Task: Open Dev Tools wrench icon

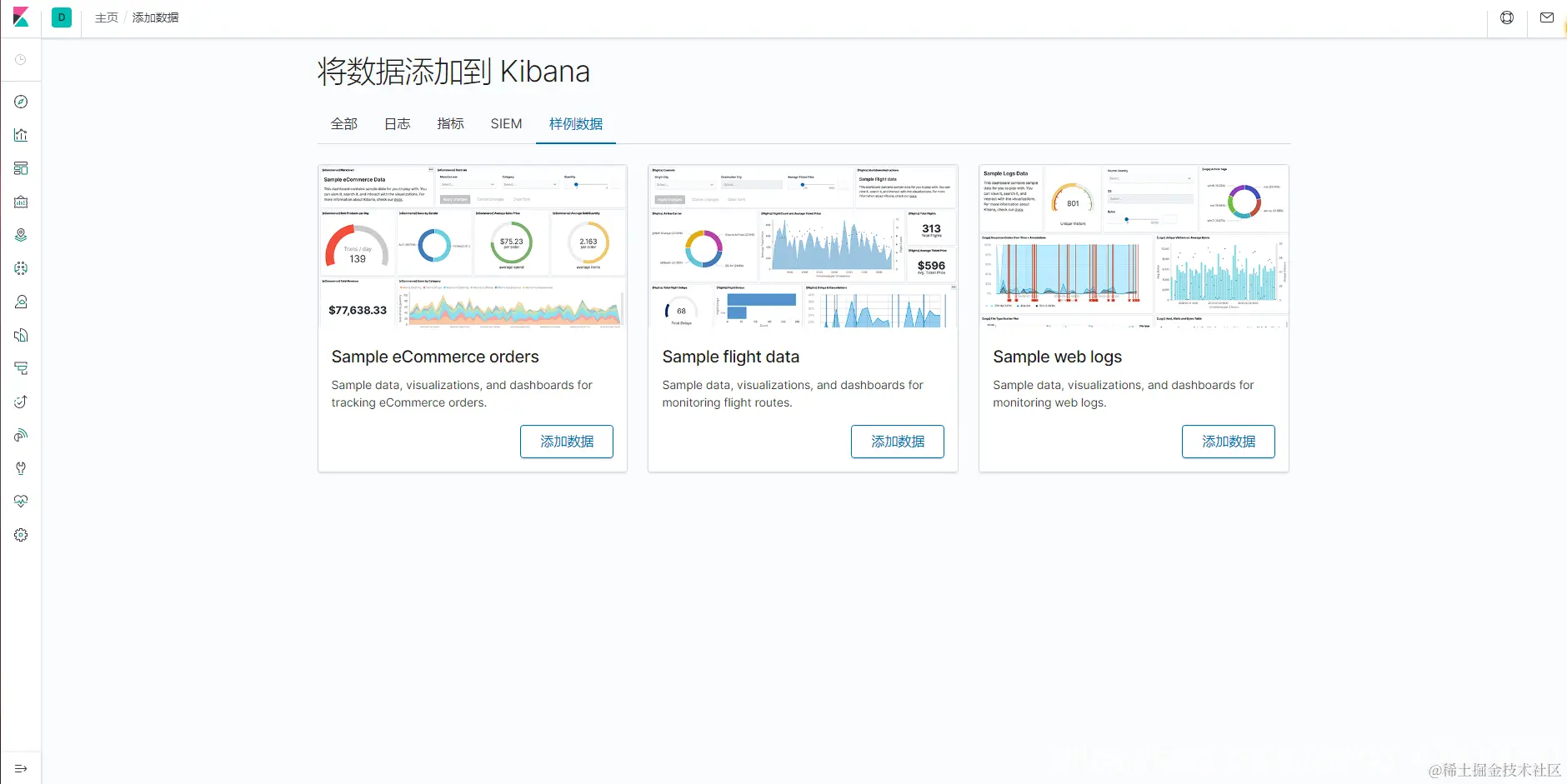Action: pyautogui.click(x=21, y=468)
